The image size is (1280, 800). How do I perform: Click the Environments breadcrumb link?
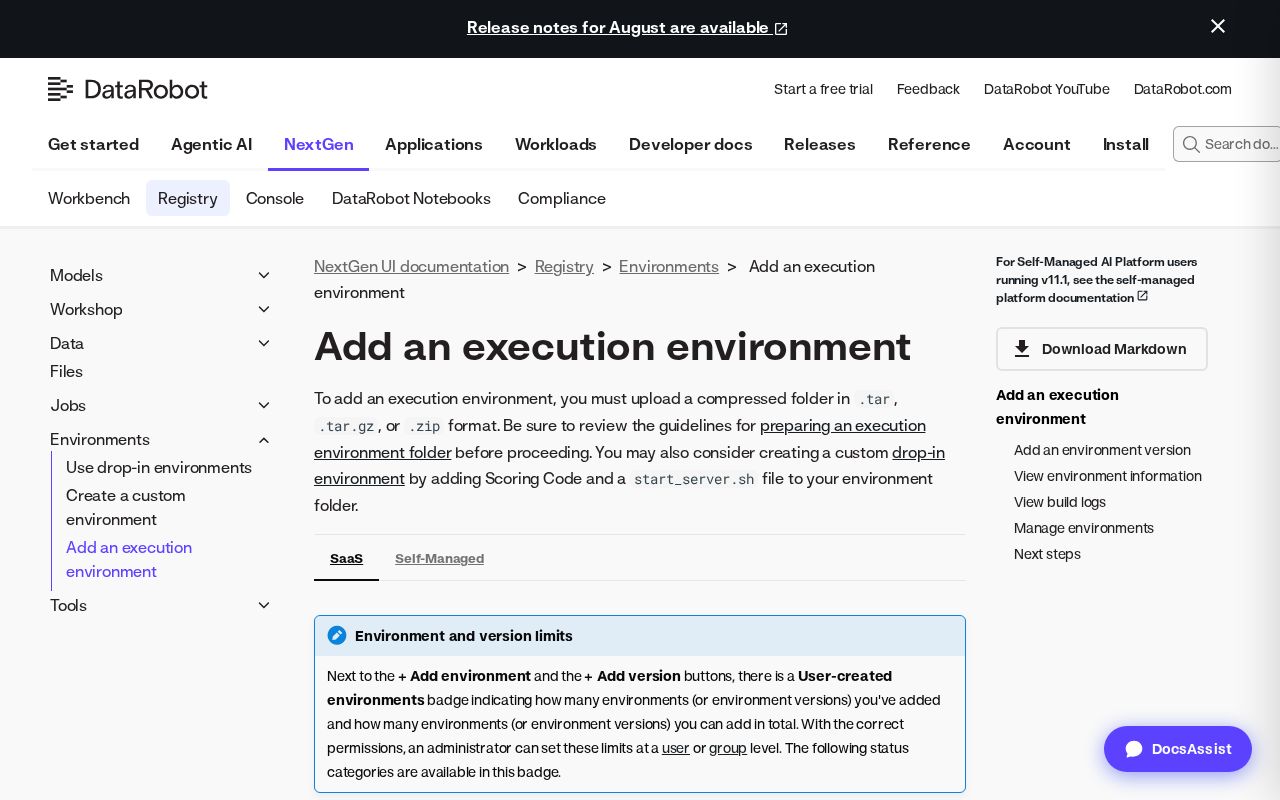coord(669,266)
